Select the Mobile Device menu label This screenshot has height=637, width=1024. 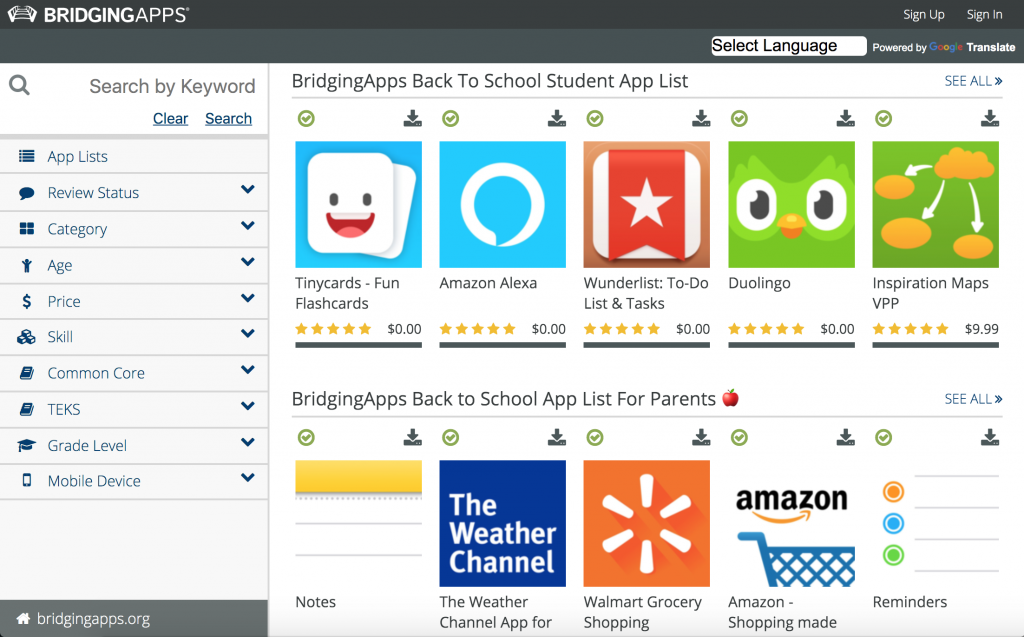pos(94,481)
